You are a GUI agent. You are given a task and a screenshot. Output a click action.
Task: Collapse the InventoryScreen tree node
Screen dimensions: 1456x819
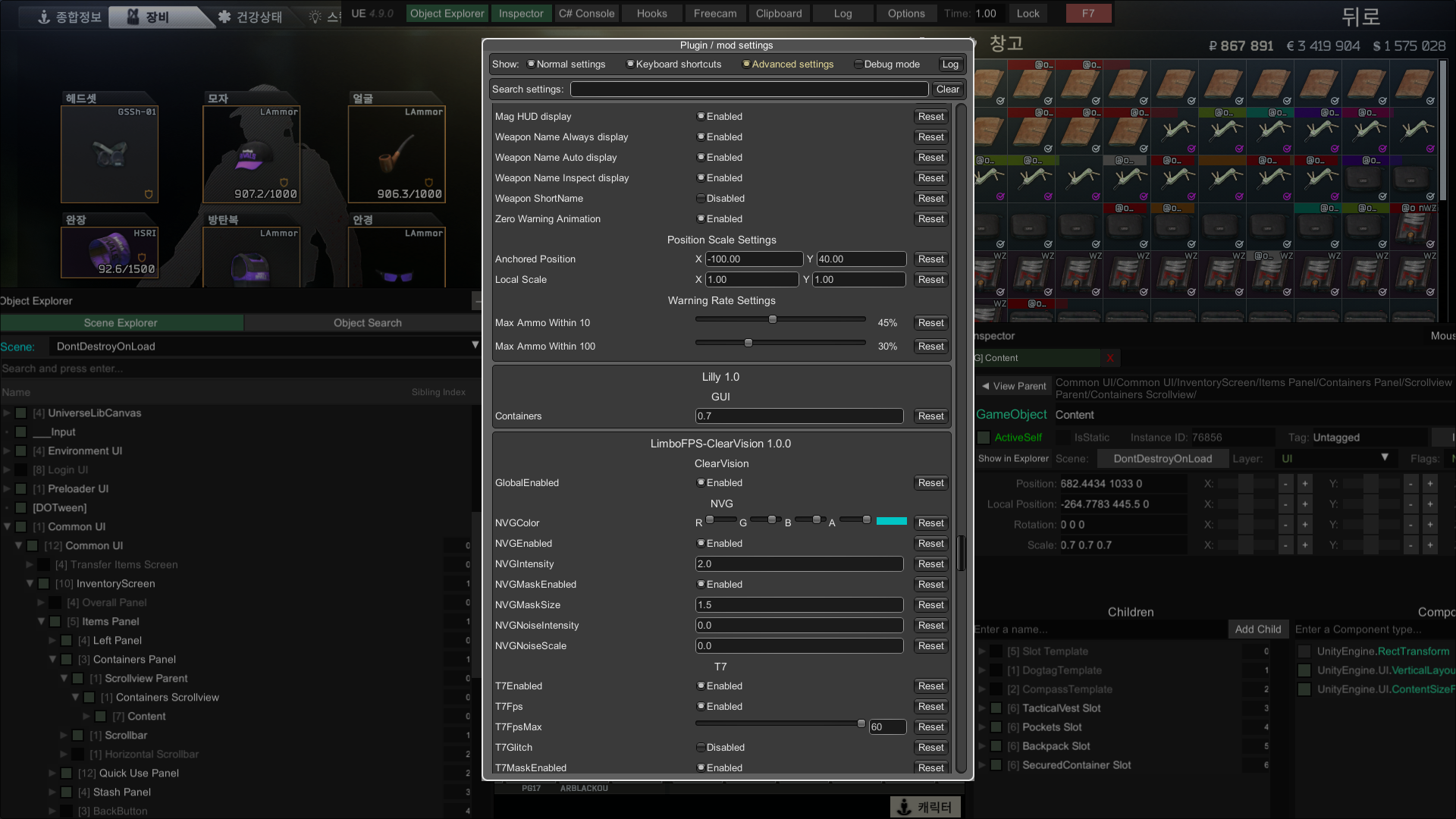click(x=30, y=583)
